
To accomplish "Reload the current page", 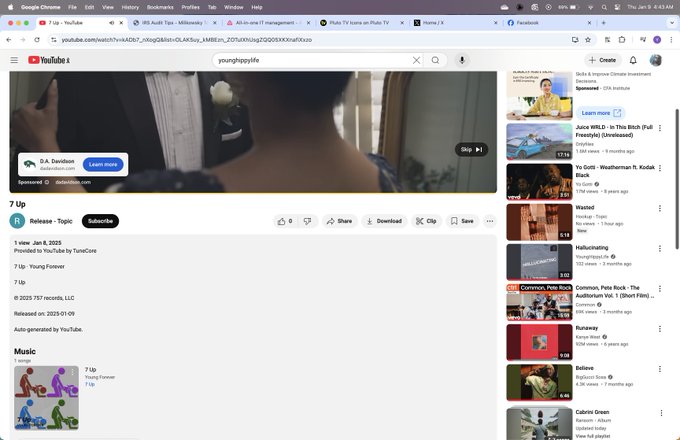I will coord(37,40).
